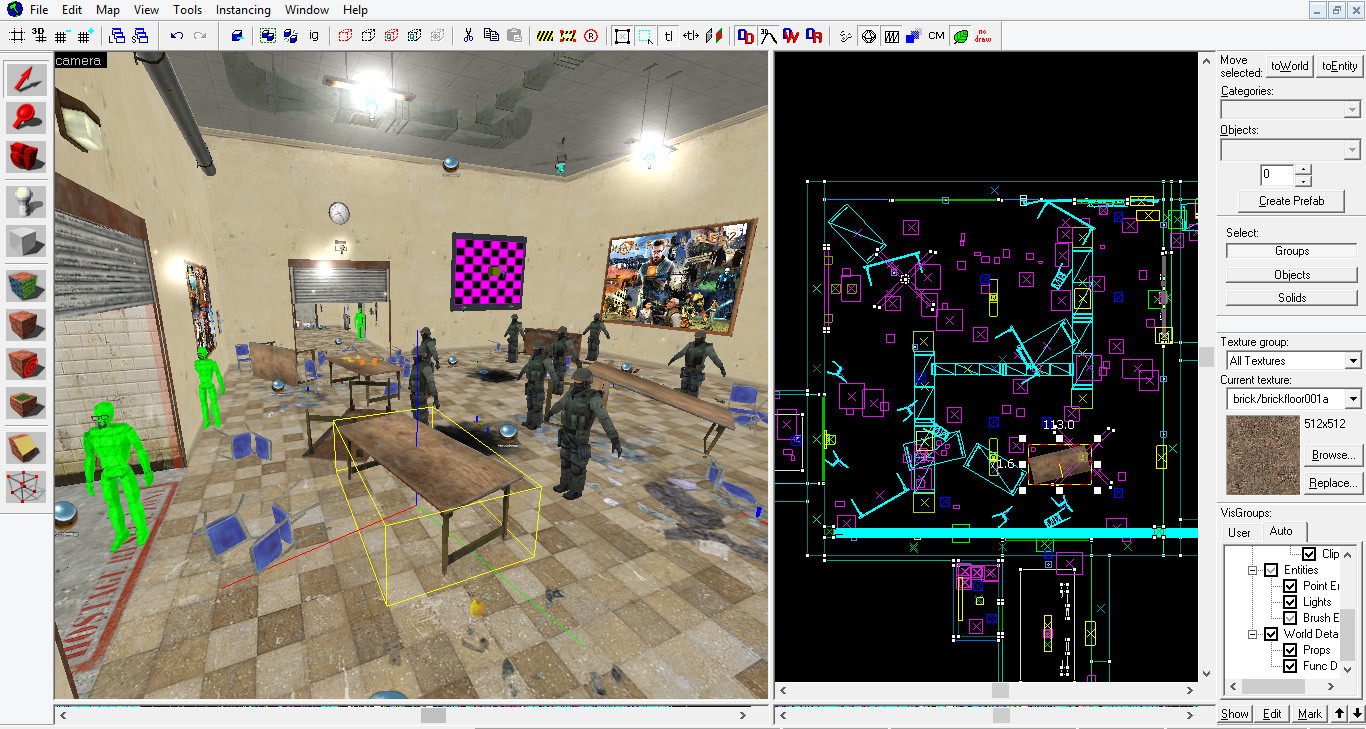
Task: Uncheck the Lights visgroup checkbox
Action: pyautogui.click(x=1292, y=601)
